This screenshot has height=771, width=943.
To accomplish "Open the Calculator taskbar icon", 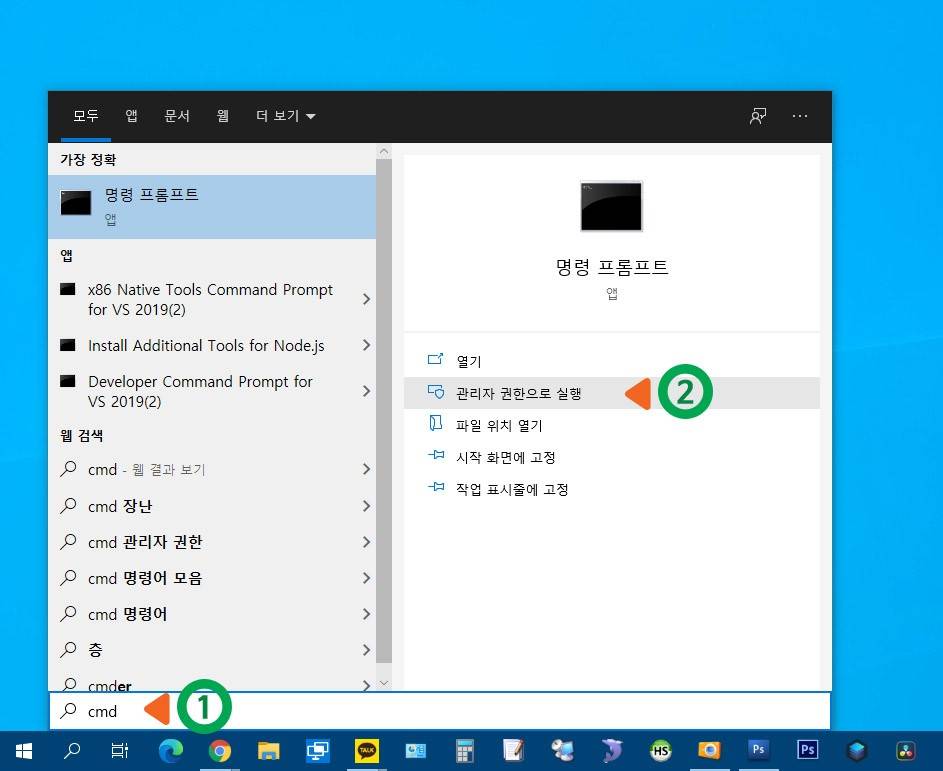I will 464,751.
